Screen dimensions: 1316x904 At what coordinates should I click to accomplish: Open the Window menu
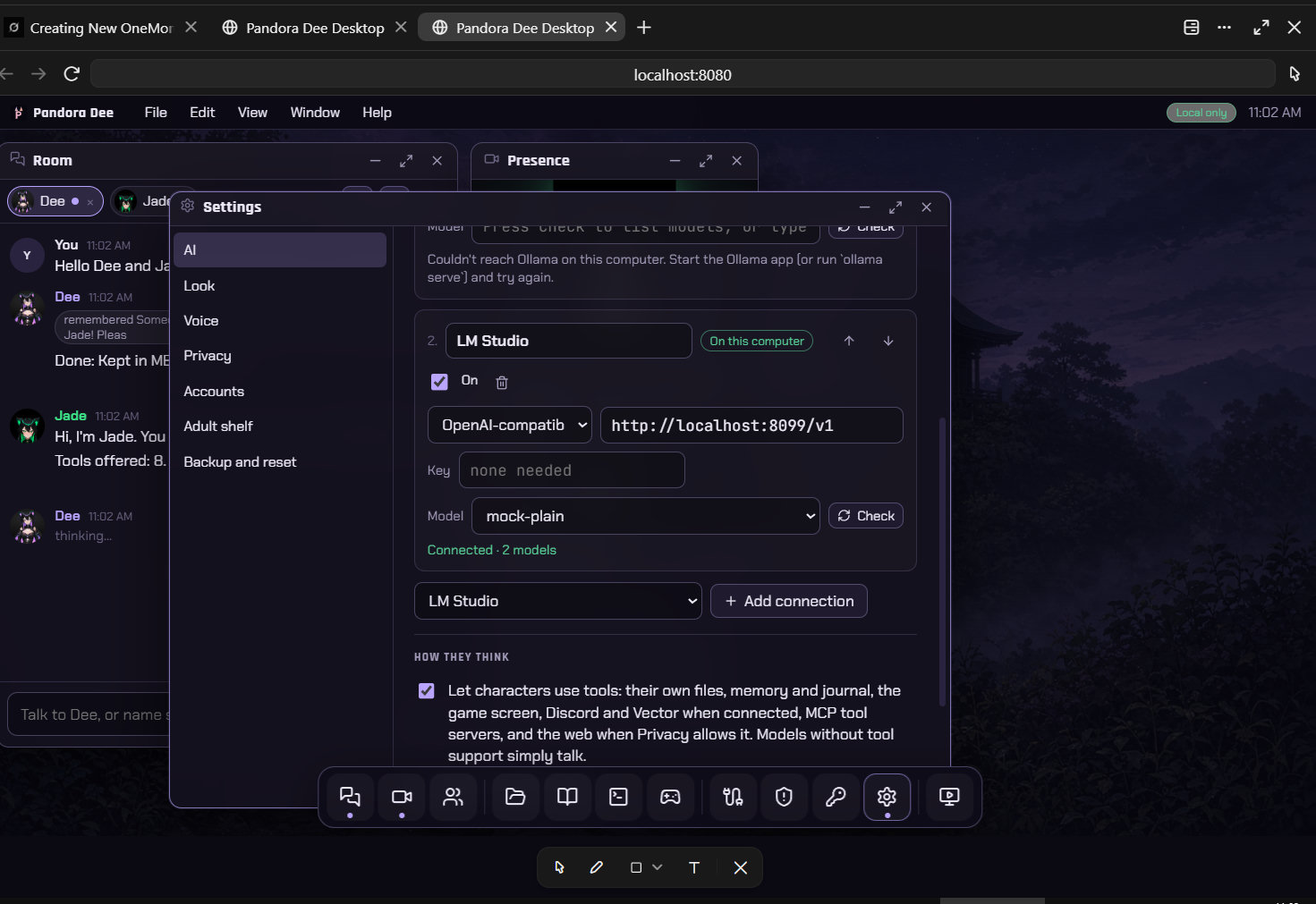[x=315, y=113]
